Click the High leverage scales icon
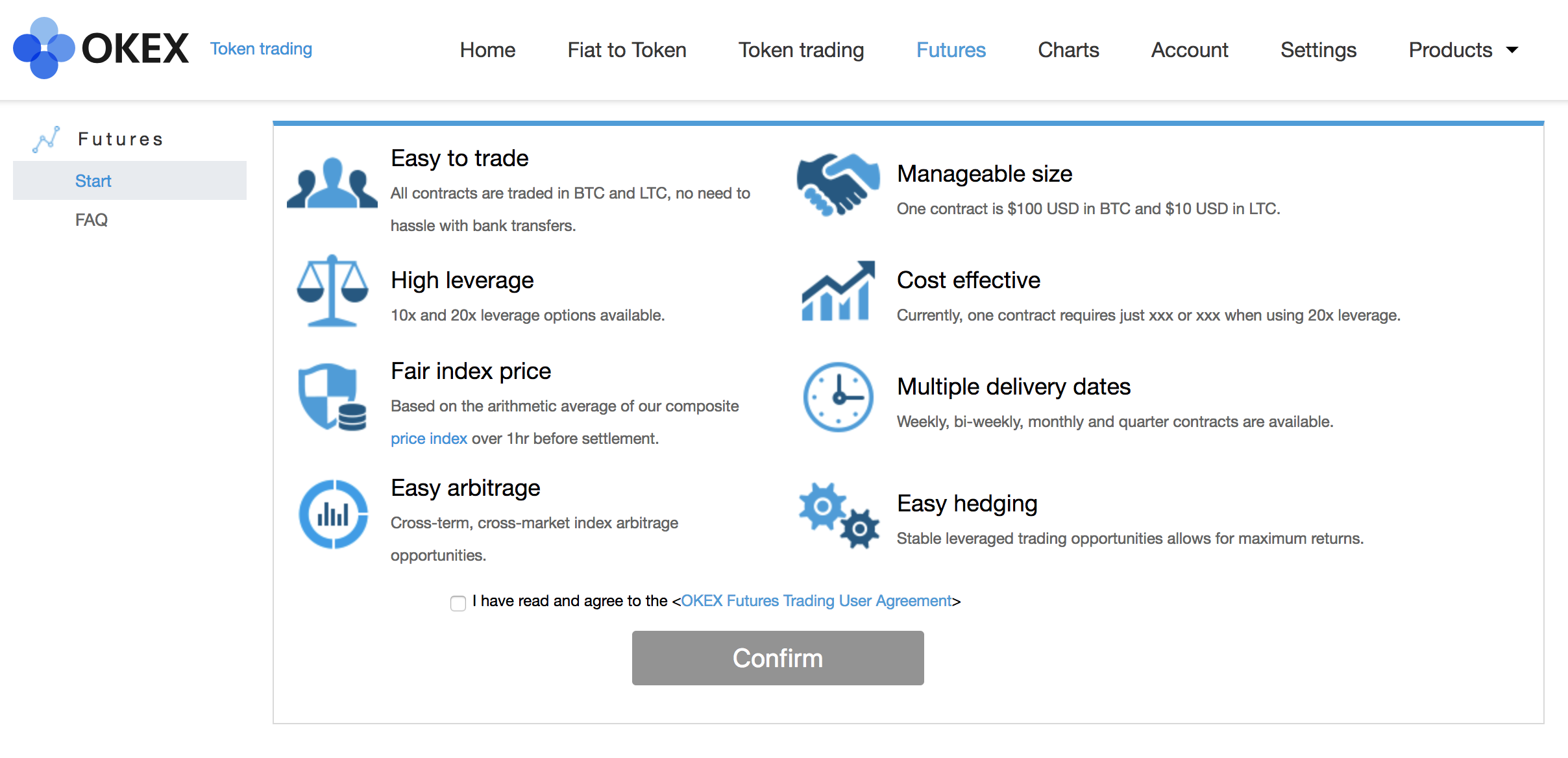Viewport: 1568px width, 758px height. pos(332,290)
